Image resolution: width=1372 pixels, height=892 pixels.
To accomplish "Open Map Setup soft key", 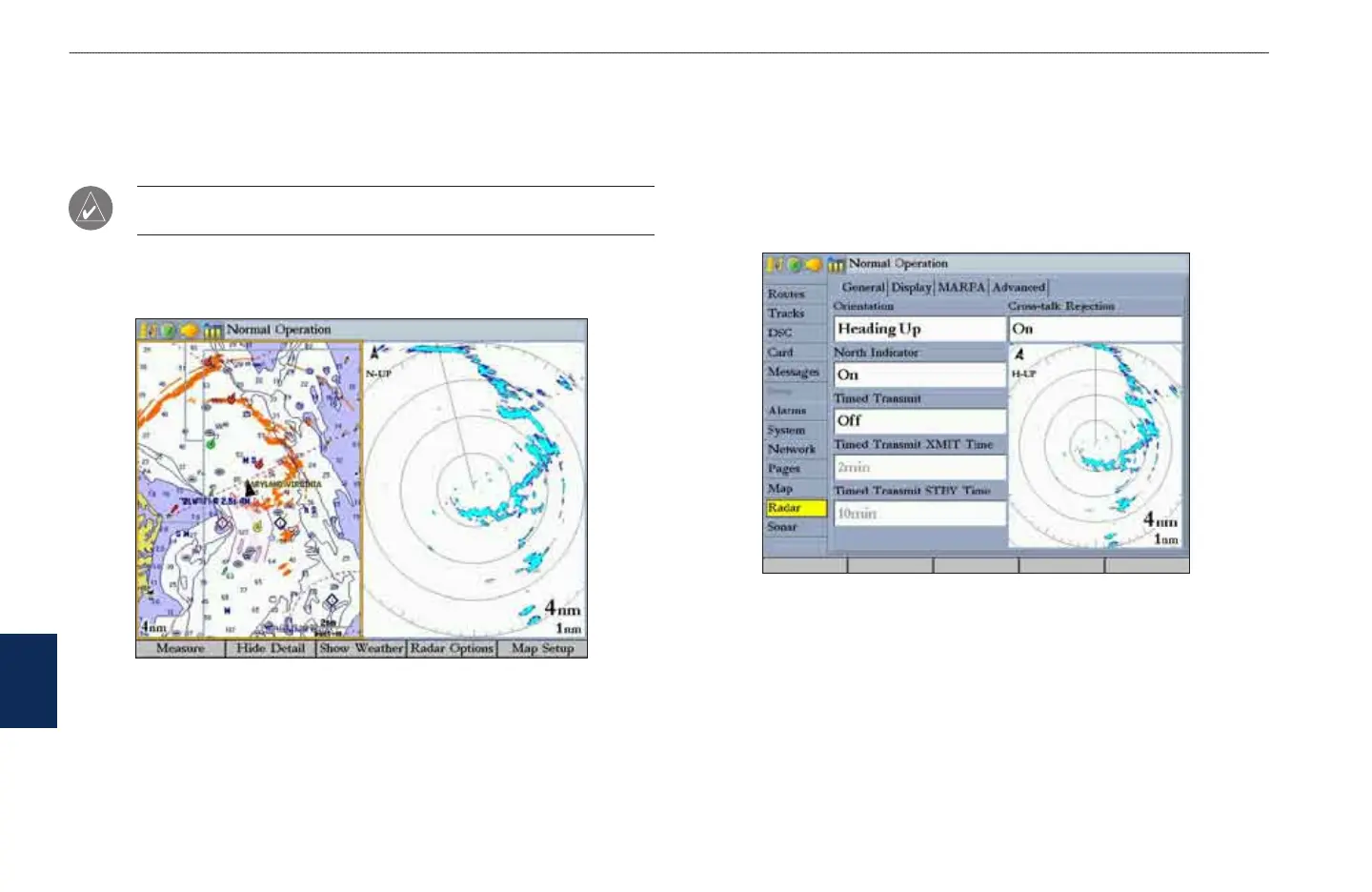I will 542,649.
